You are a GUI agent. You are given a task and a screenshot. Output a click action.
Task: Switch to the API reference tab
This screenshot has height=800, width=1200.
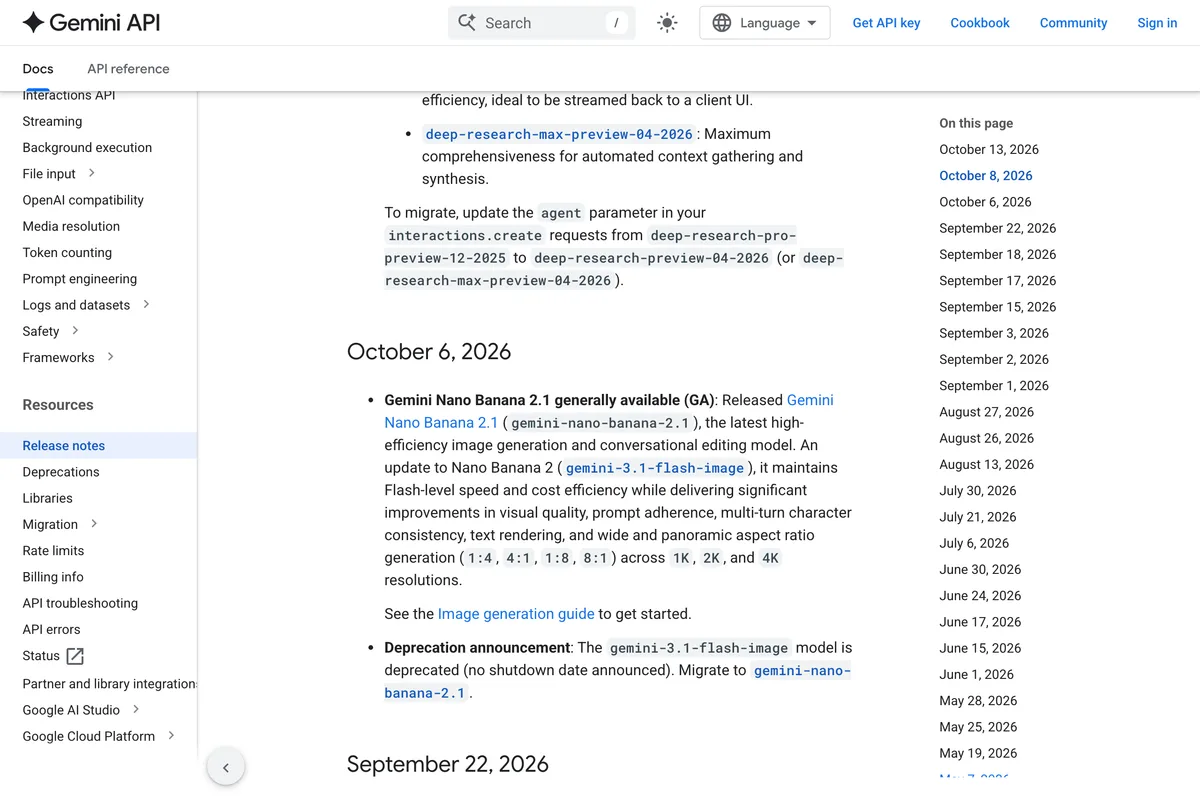128,69
